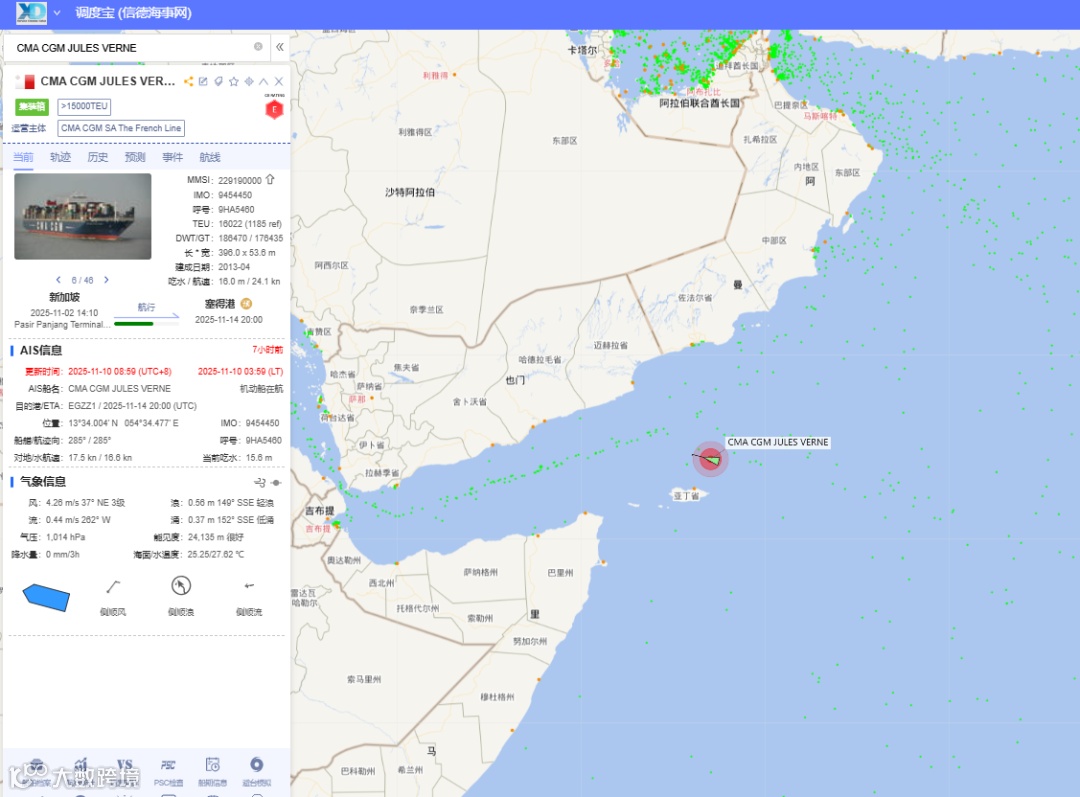
Task: Open the PSC检查 inspection tool
Action: pyautogui.click(x=169, y=772)
